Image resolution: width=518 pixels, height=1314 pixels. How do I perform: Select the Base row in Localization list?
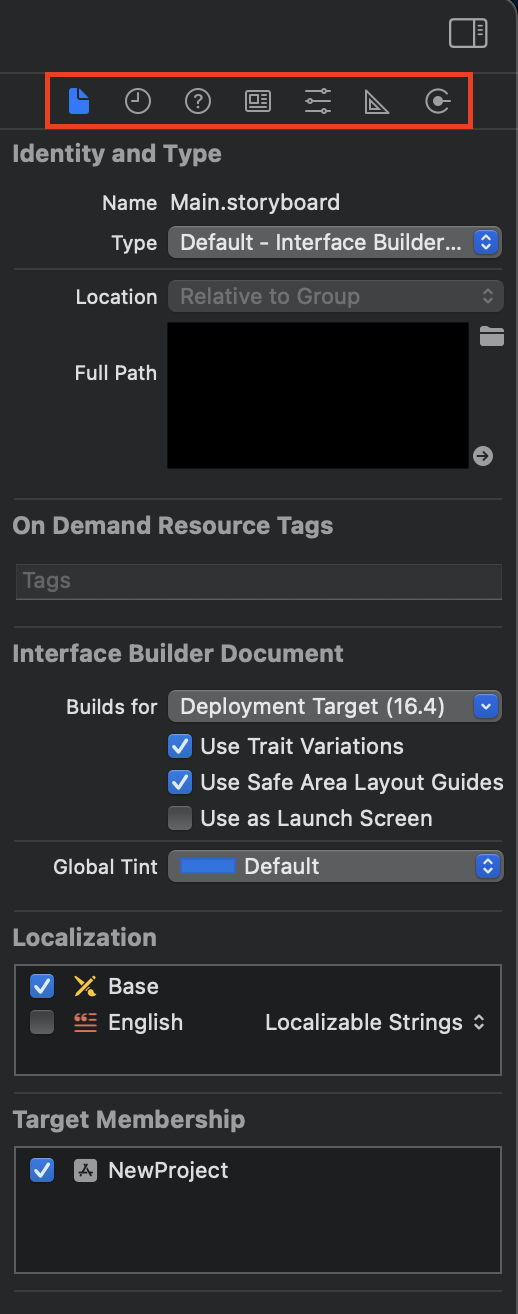pyautogui.click(x=258, y=986)
